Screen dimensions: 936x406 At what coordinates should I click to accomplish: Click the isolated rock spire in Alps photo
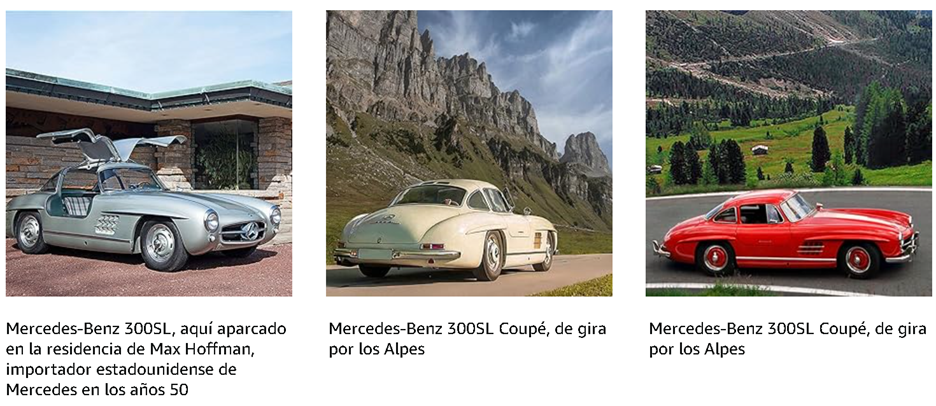[x=586, y=153]
